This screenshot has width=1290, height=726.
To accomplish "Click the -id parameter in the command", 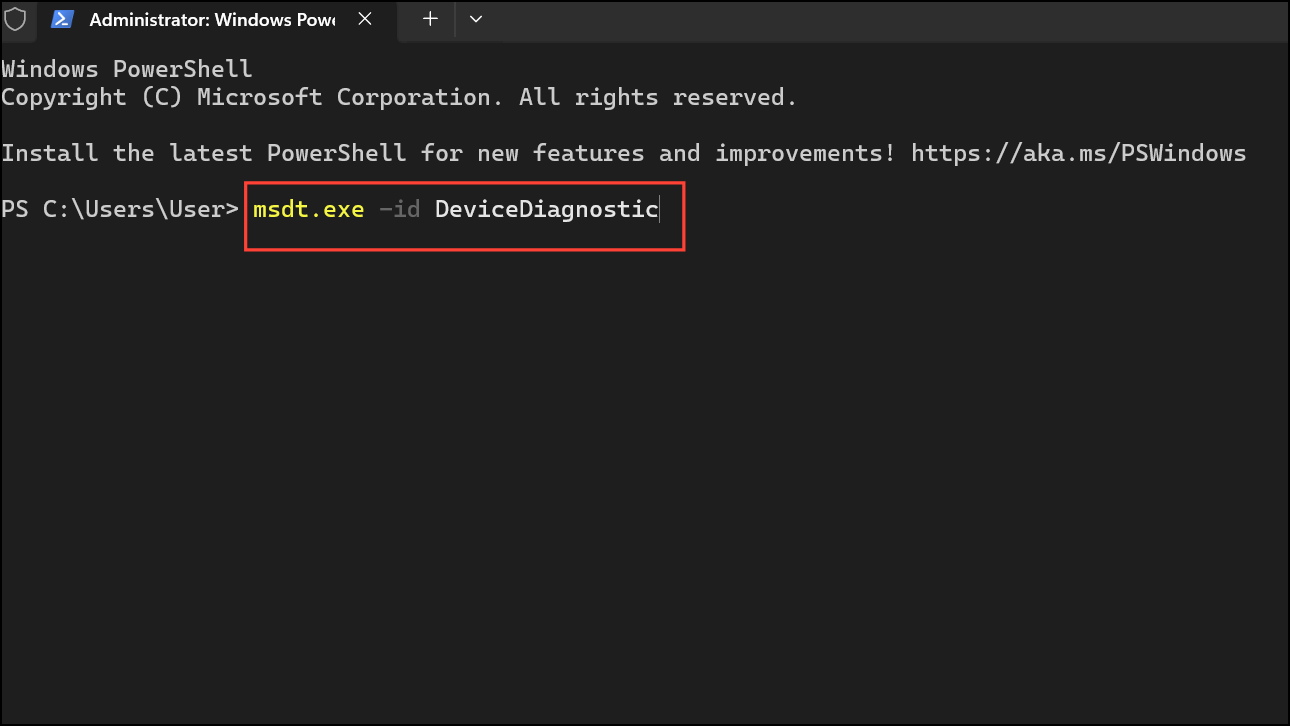I will click(399, 209).
